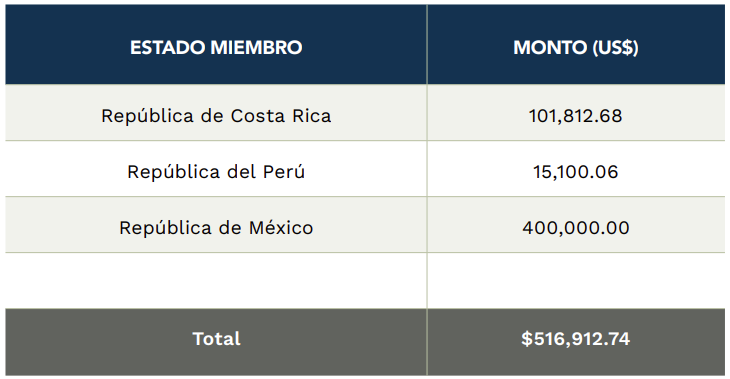This screenshot has height=379, width=730.
Task: Select the 15,100.06 amount cell
Action: coord(576,169)
